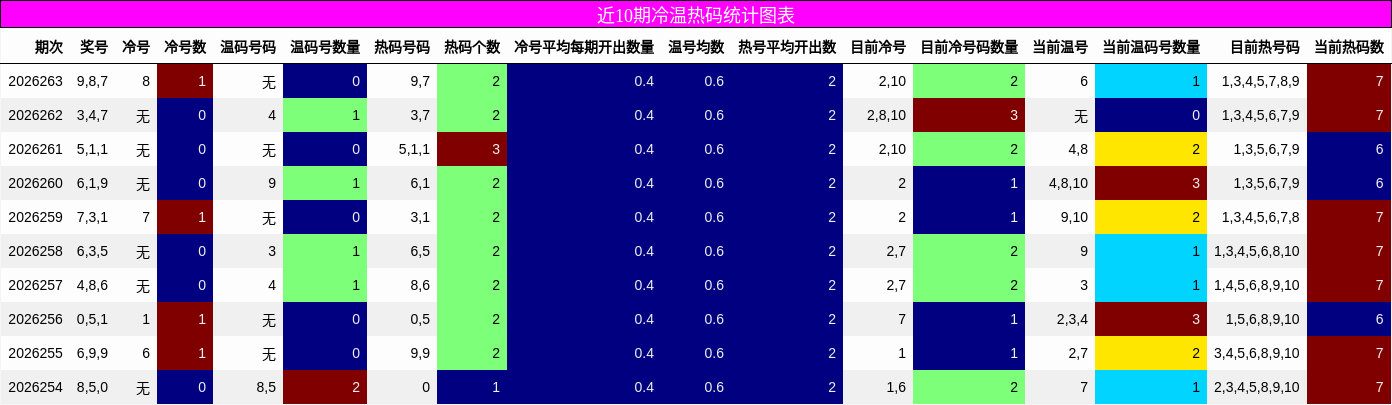Viewport: 1392px width, 405px height.
Task: Select the 当前温号 column header
Action: tap(1060, 47)
